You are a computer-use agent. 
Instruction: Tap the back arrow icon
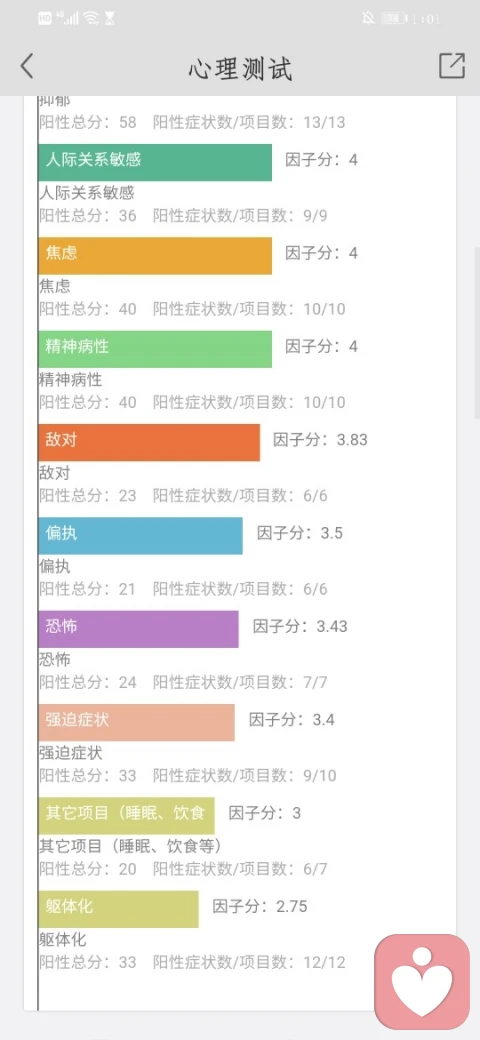coord(27,66)
